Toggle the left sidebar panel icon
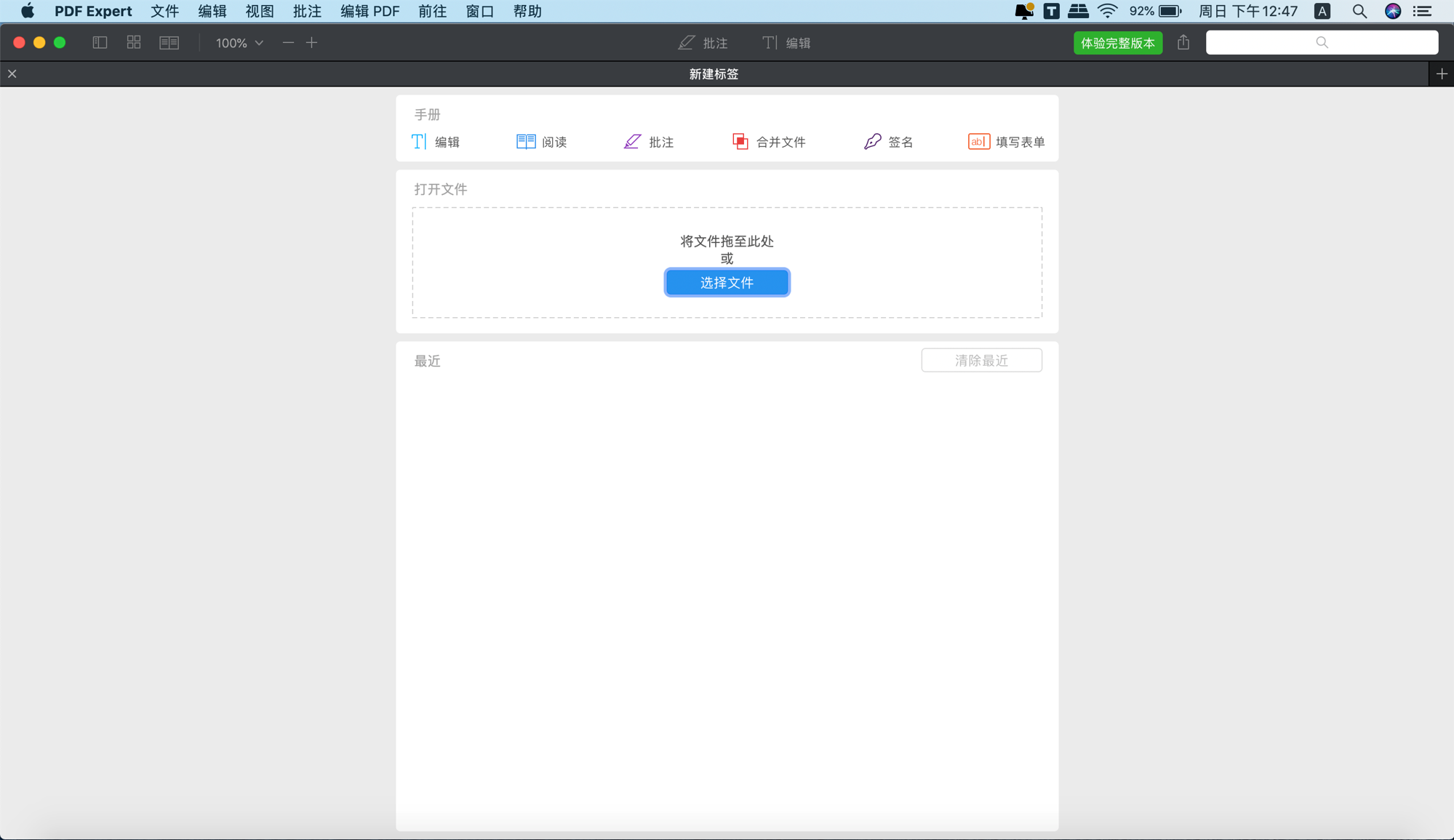 100,43
